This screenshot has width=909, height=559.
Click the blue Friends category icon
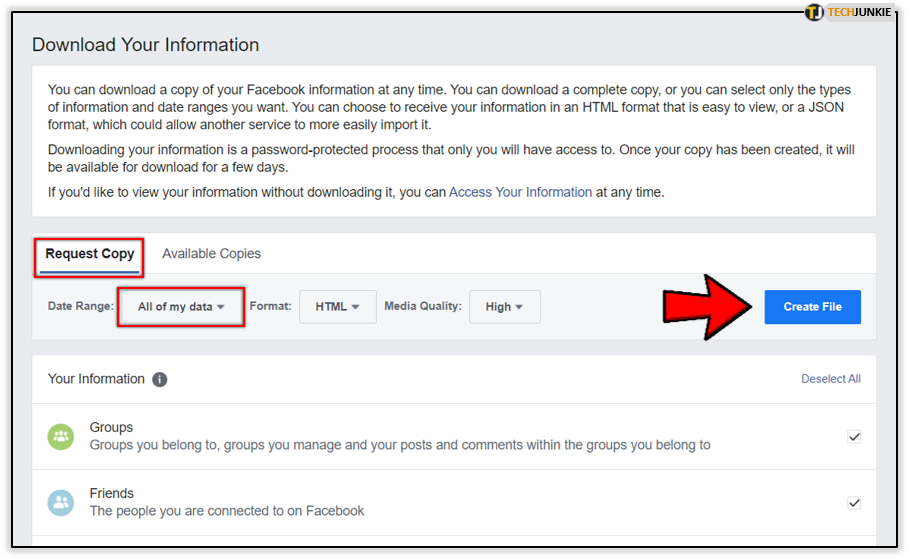61,502
